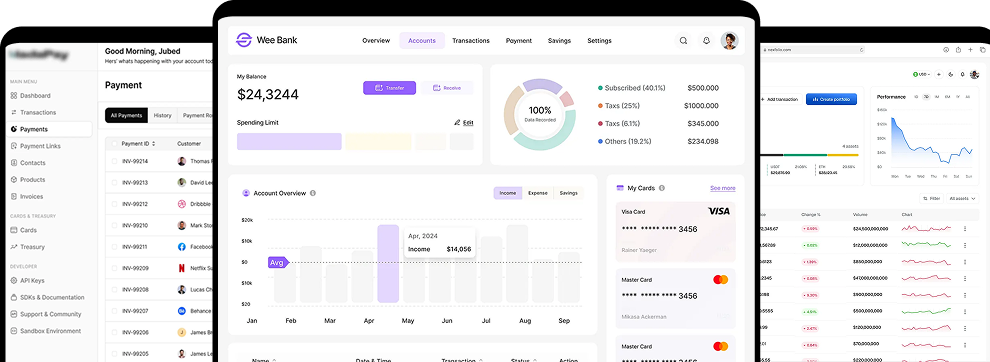Click the Account Overview info icon
Viewport: 990px width, 362px height.
point(313,193)
